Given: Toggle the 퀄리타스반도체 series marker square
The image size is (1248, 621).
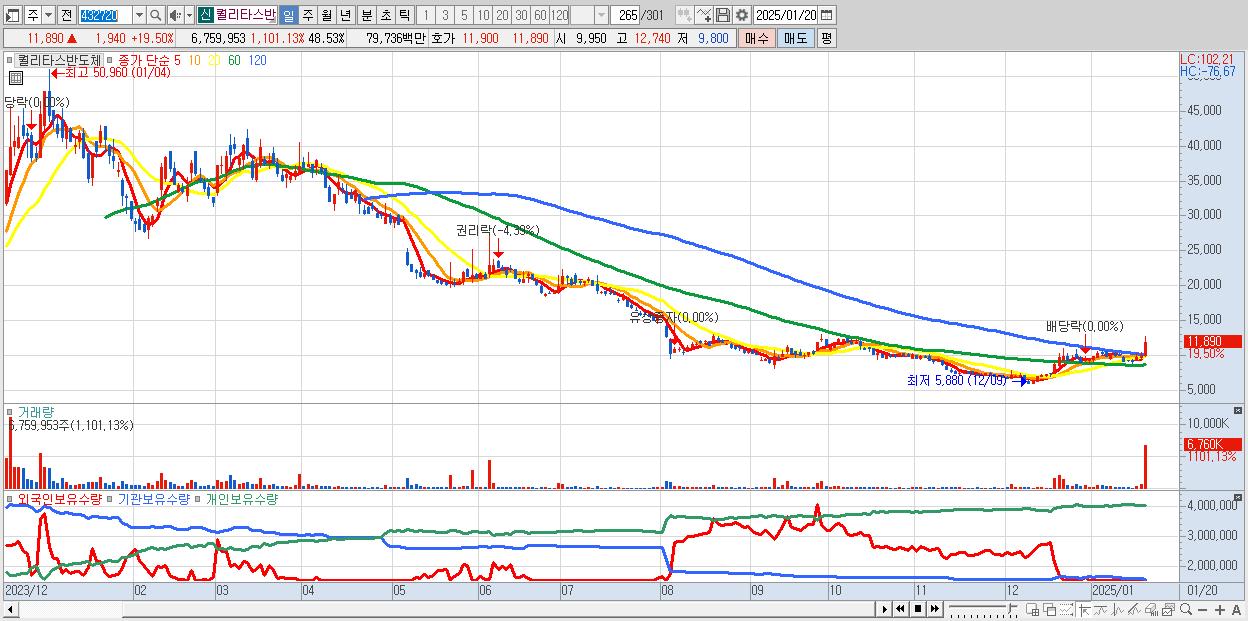Looking at the screenshot, I should (x=11, y=60).
